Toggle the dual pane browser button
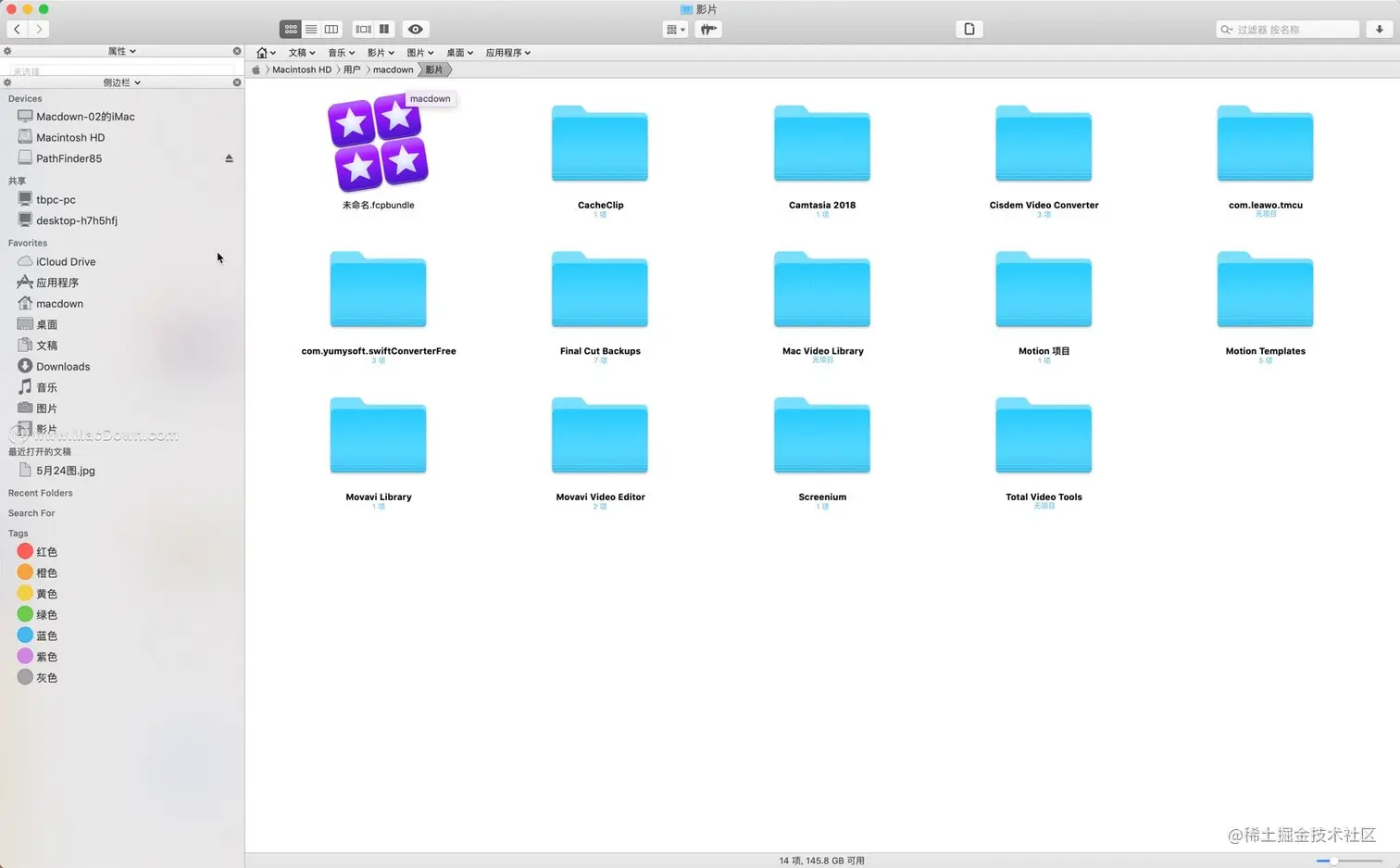The width and height of the screenshot is (1400, 868). click(384, 30)
